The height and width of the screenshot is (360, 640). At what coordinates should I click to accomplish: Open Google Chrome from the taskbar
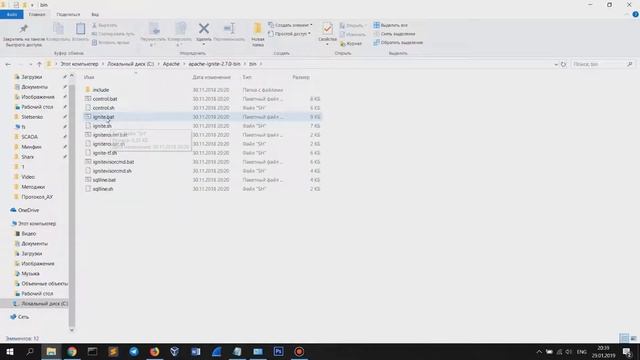[72, 351]
